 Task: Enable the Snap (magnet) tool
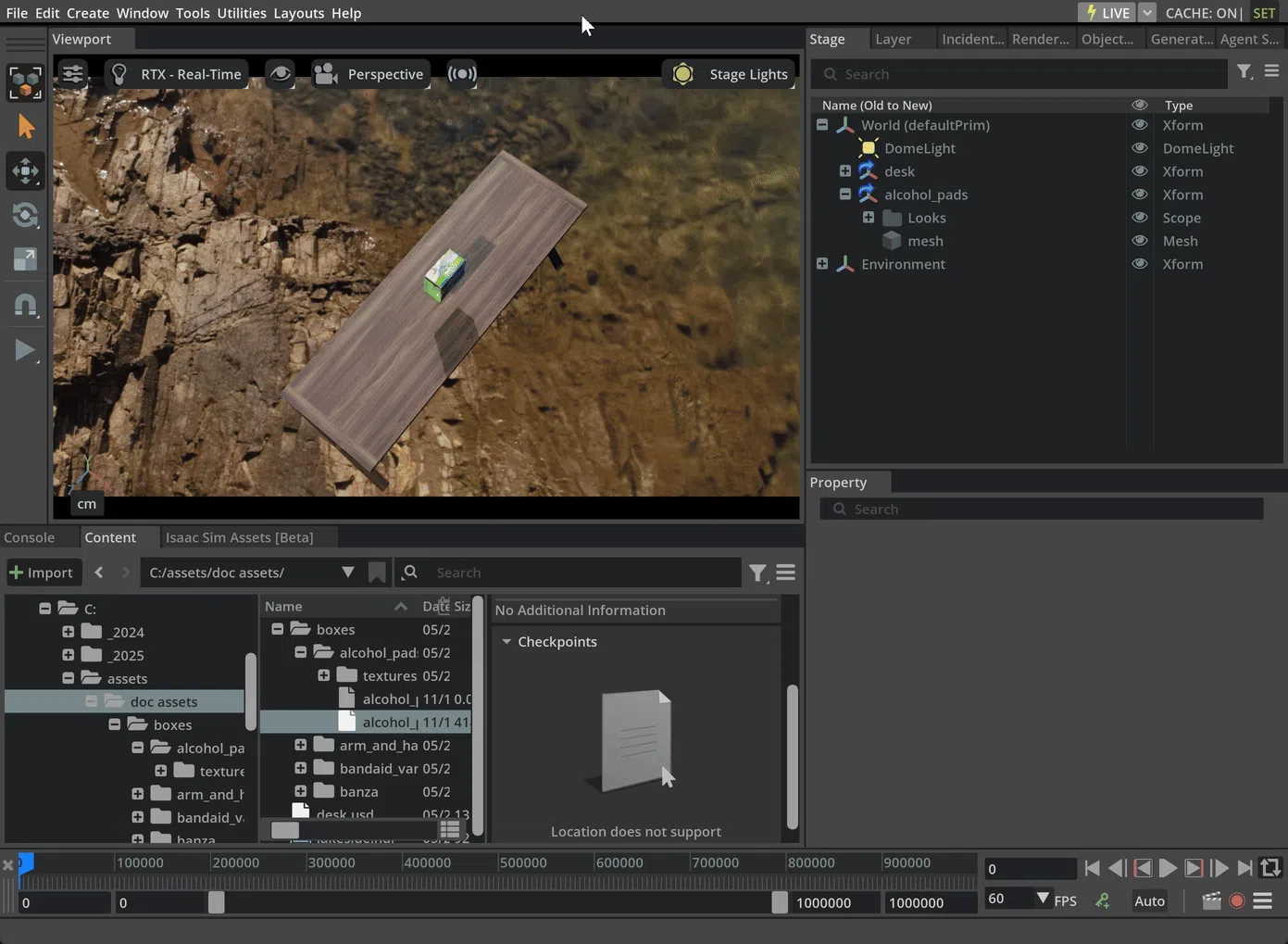click(x=25, y=305)
